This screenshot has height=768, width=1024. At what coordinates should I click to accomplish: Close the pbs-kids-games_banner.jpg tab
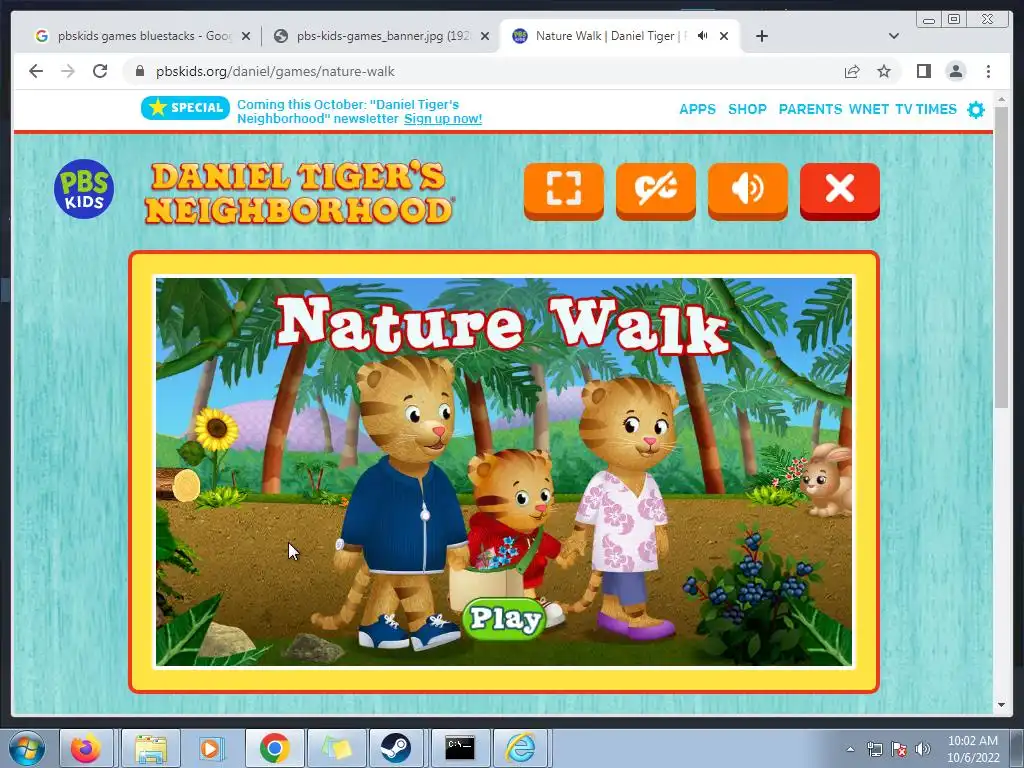click(485, 36)
